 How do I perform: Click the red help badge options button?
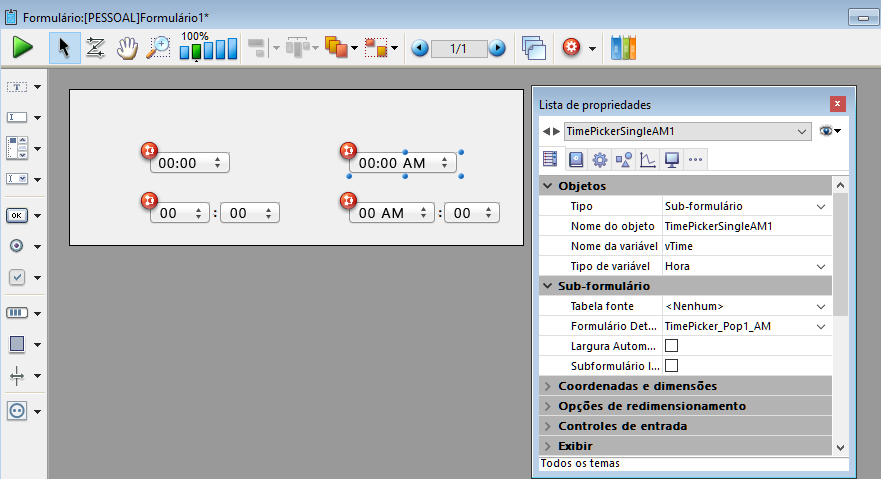click(x=572, y=47)
